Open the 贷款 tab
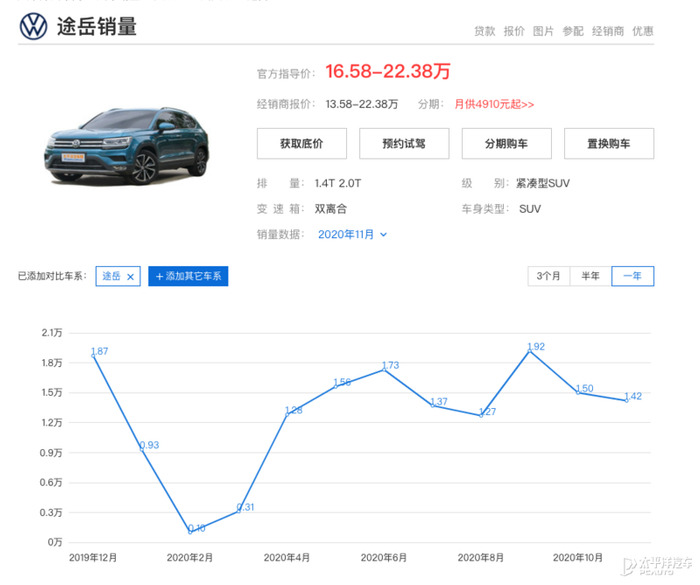This screenshot has width=700, height=585. [x=484, y=31]
